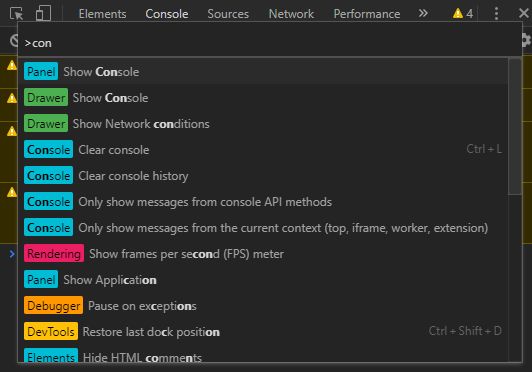532x372 pixels.
Task: Open the Sources tab
Action: click(228, 14)
